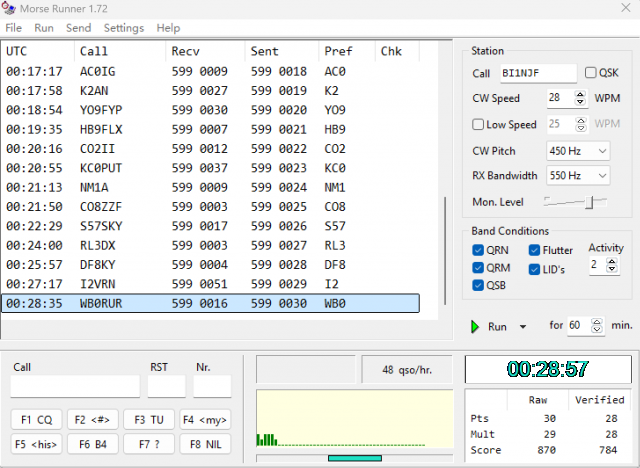
Task: Click the Morse Runner app icon in title bar
Action: click(x=8, y=8)
